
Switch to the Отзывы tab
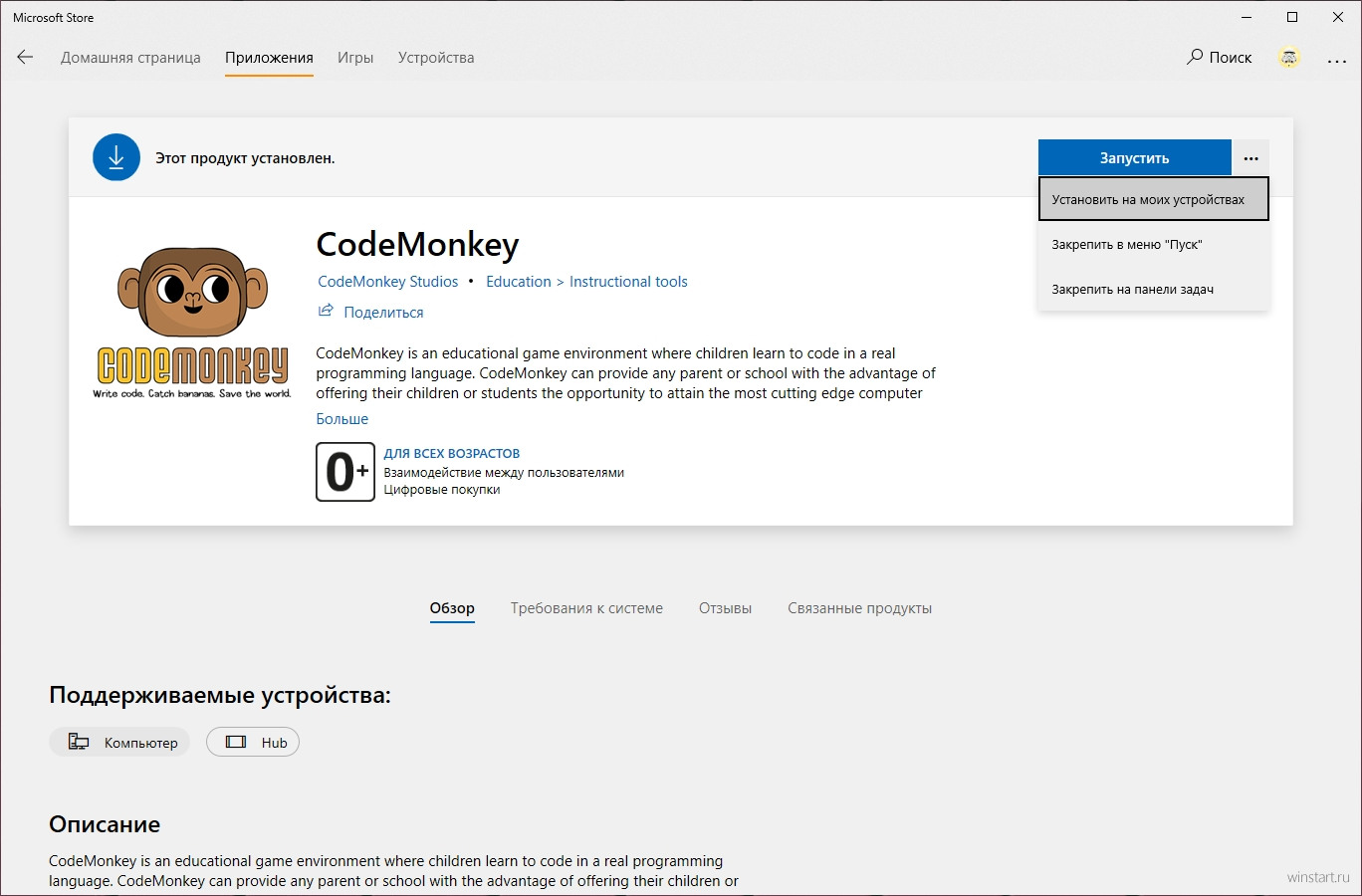pyautogui.click(x=725, y=608)
